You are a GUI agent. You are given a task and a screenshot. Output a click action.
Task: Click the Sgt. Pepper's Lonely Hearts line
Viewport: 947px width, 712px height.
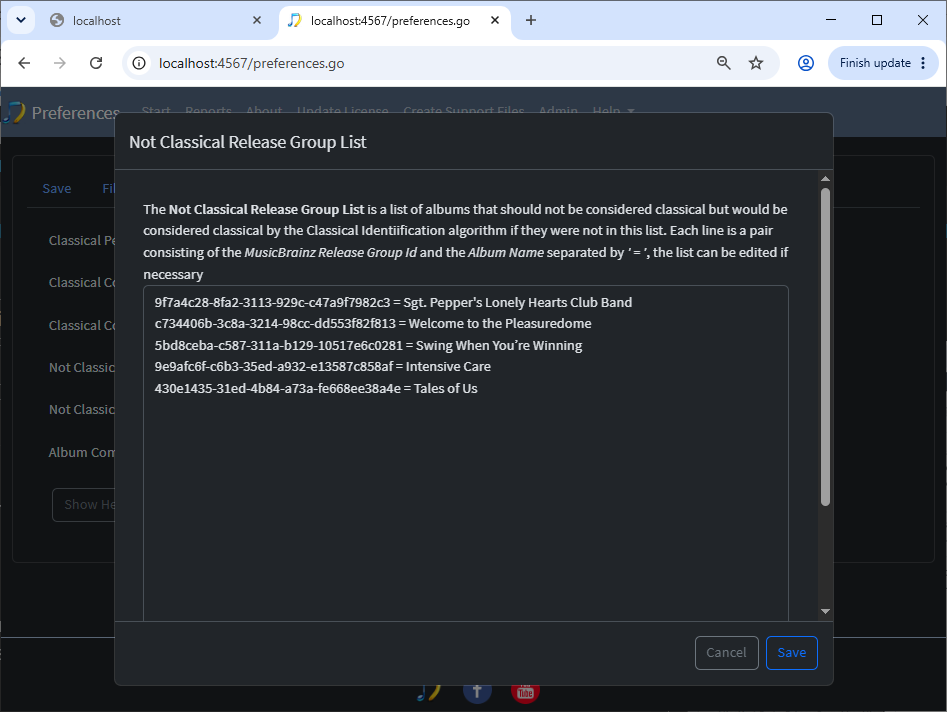pyautogui.click(x=393, y=303)
